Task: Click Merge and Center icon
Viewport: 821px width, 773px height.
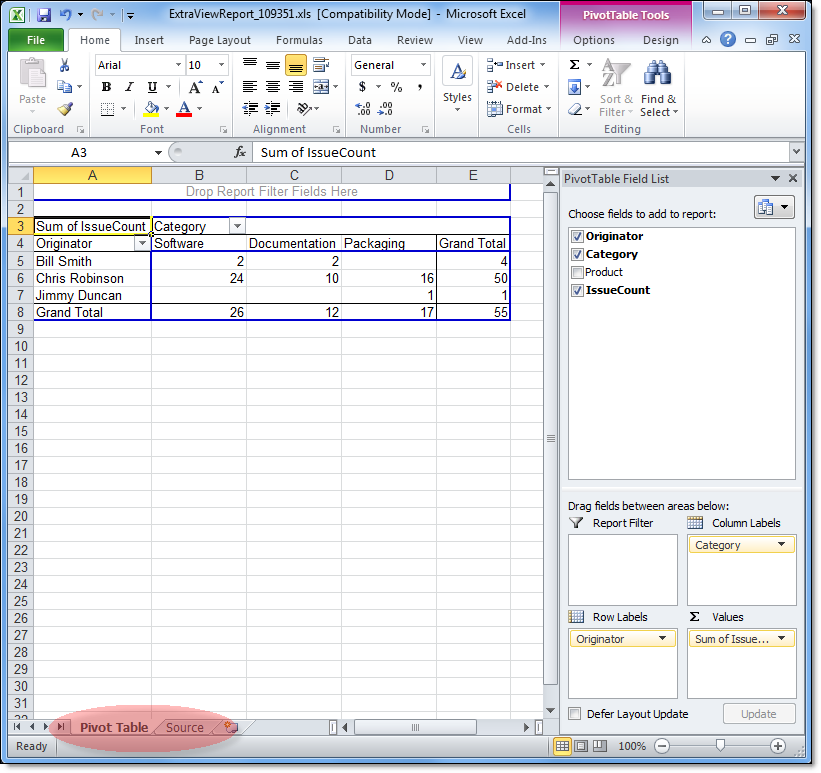Action: 321,87
